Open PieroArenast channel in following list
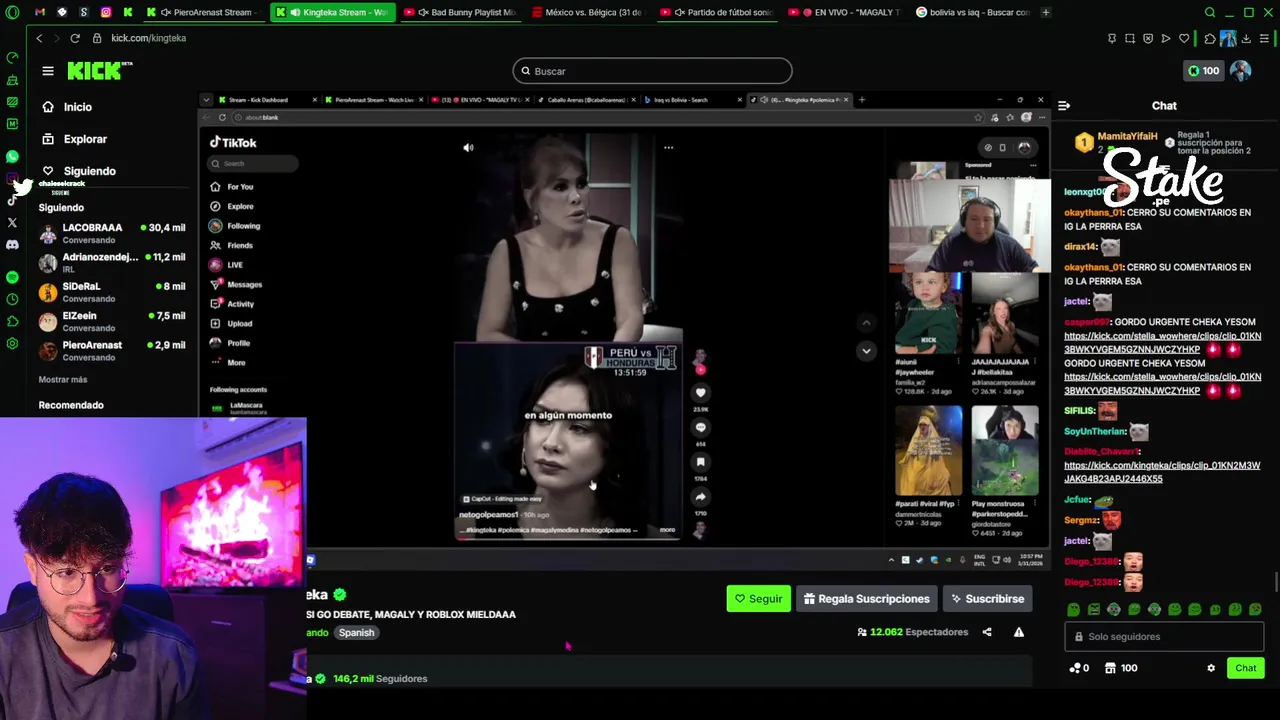 coord(112,350)
